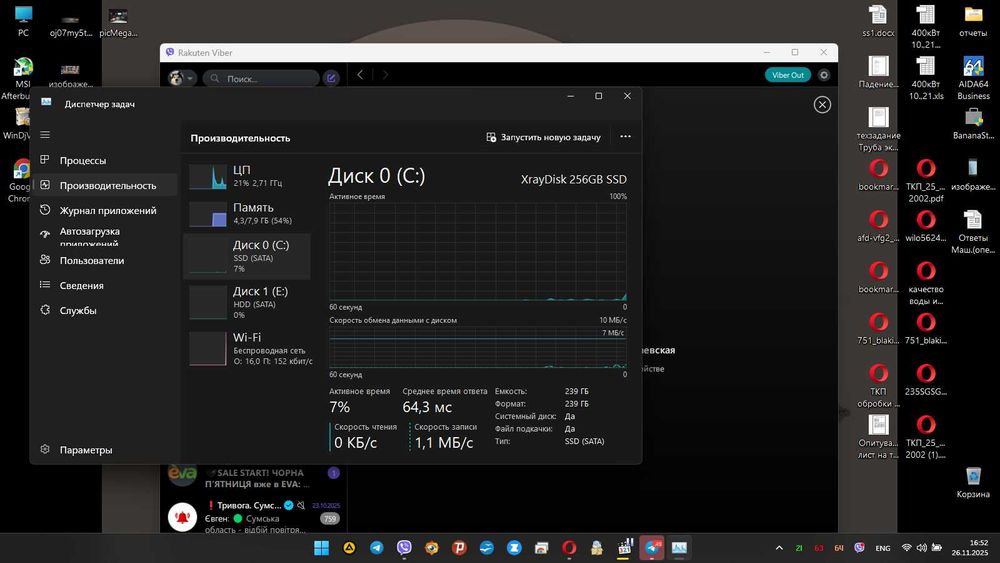Select Производительность in Task Manager sidebar

point(105,186)
